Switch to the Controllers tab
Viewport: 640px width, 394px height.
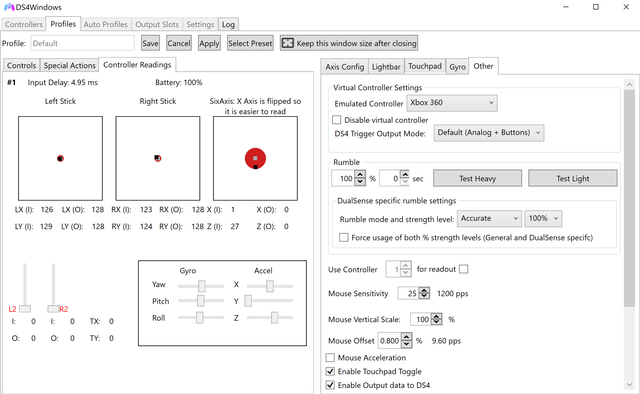pyautogui.click(x=24, y=24)
